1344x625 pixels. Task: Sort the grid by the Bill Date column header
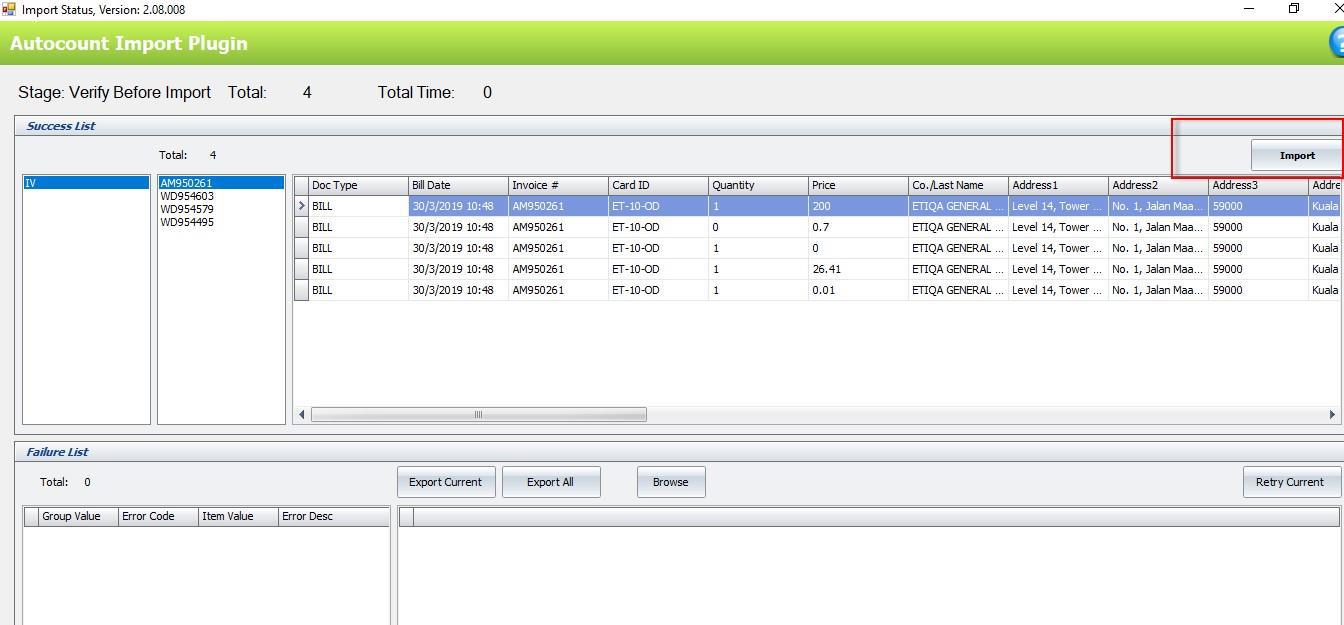[457, 185]
